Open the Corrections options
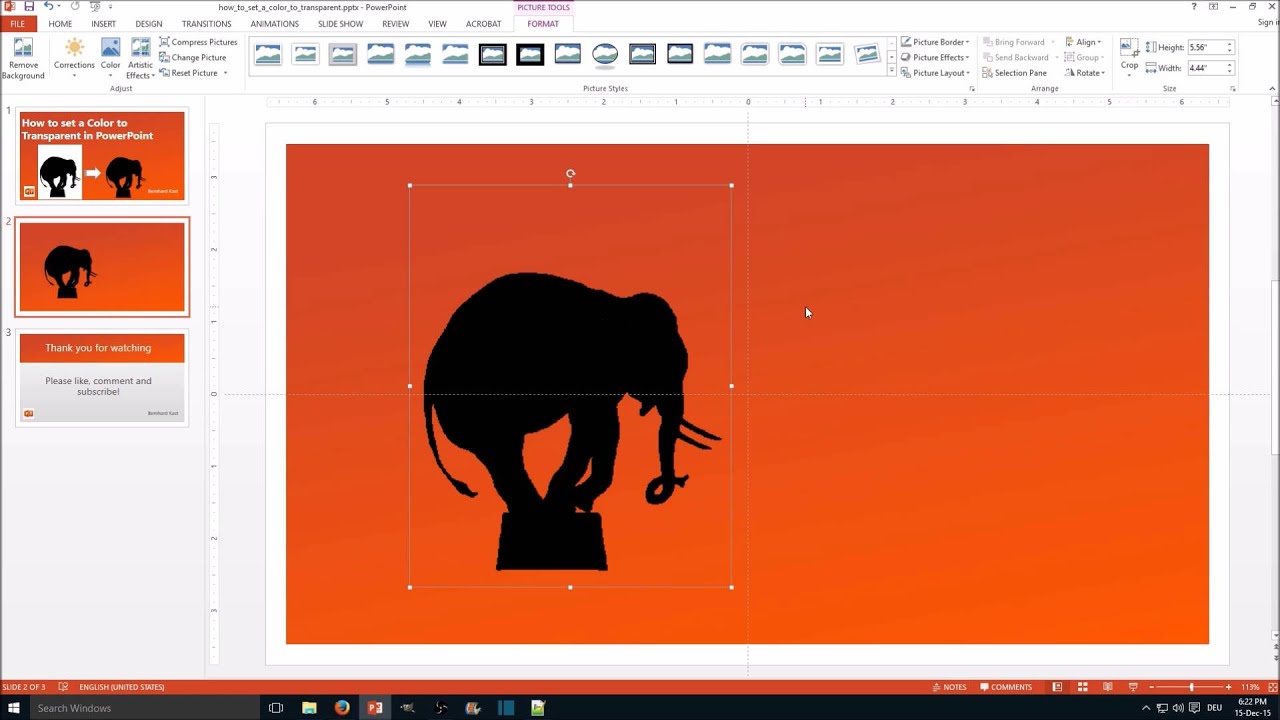1280x720 pixels. pos(74,59)
